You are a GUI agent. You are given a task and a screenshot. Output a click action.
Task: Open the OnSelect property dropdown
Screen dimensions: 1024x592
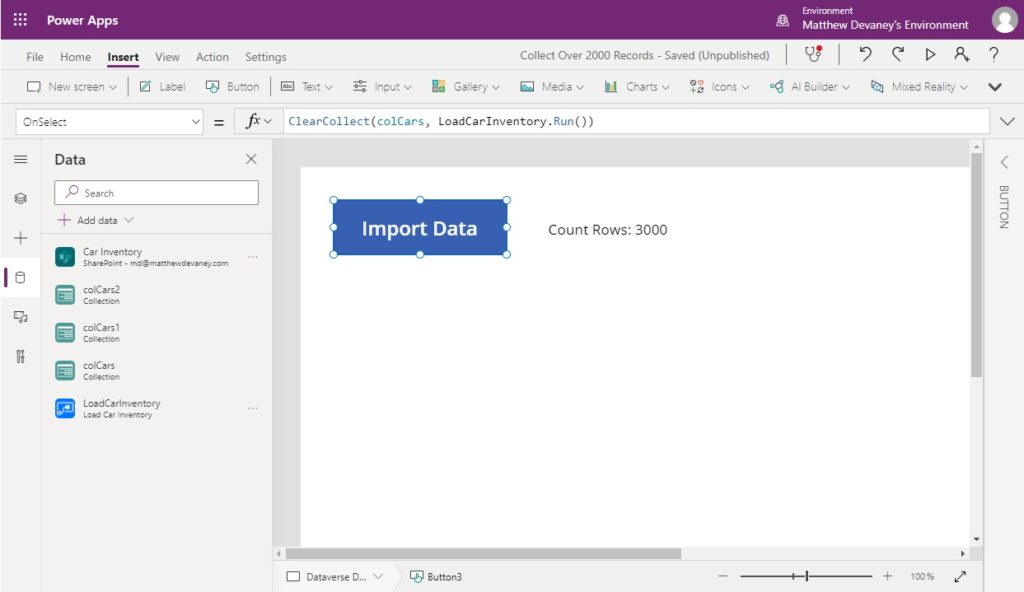[109, 122]
